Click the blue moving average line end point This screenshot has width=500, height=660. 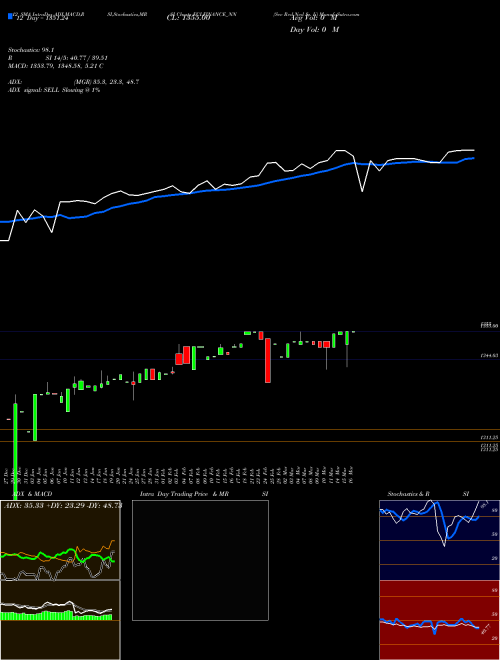[x=474, y=158]
